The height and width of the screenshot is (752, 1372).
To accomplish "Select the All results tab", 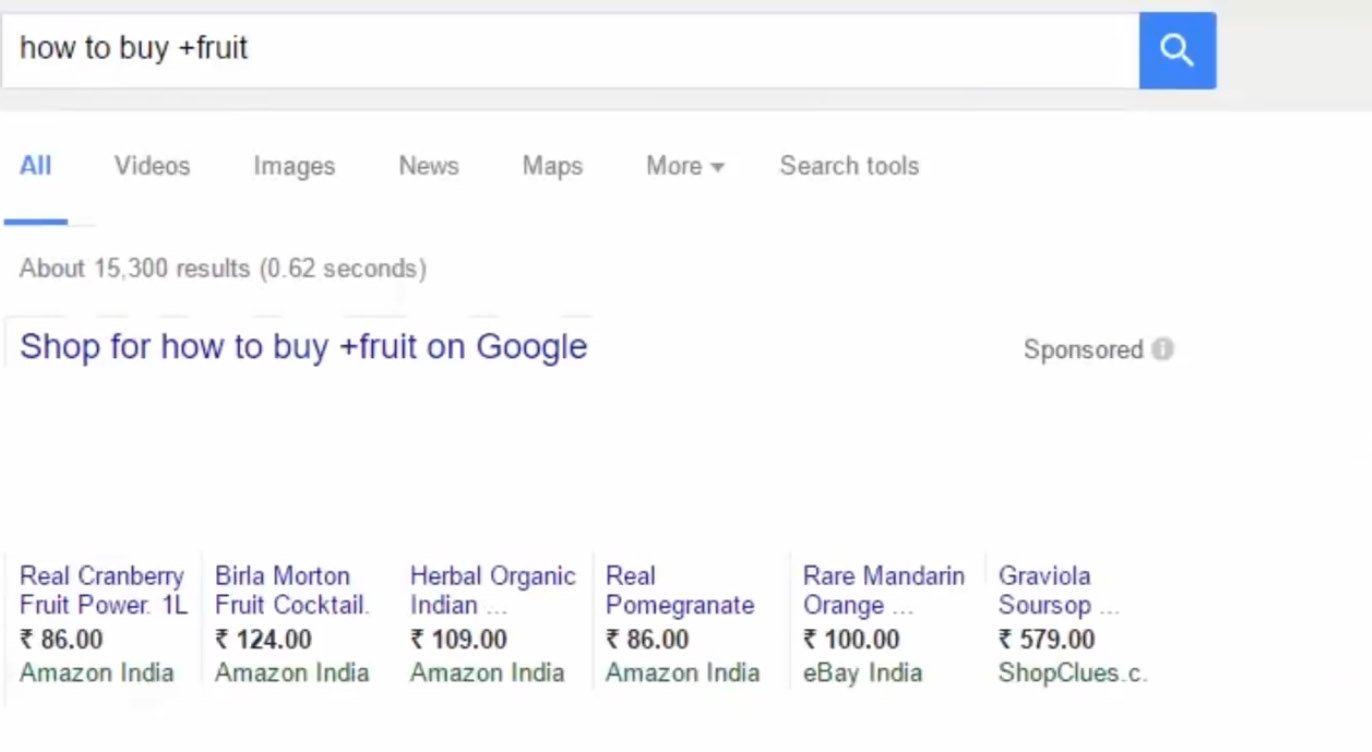I will pyautogui.click(x=35, y=166).
